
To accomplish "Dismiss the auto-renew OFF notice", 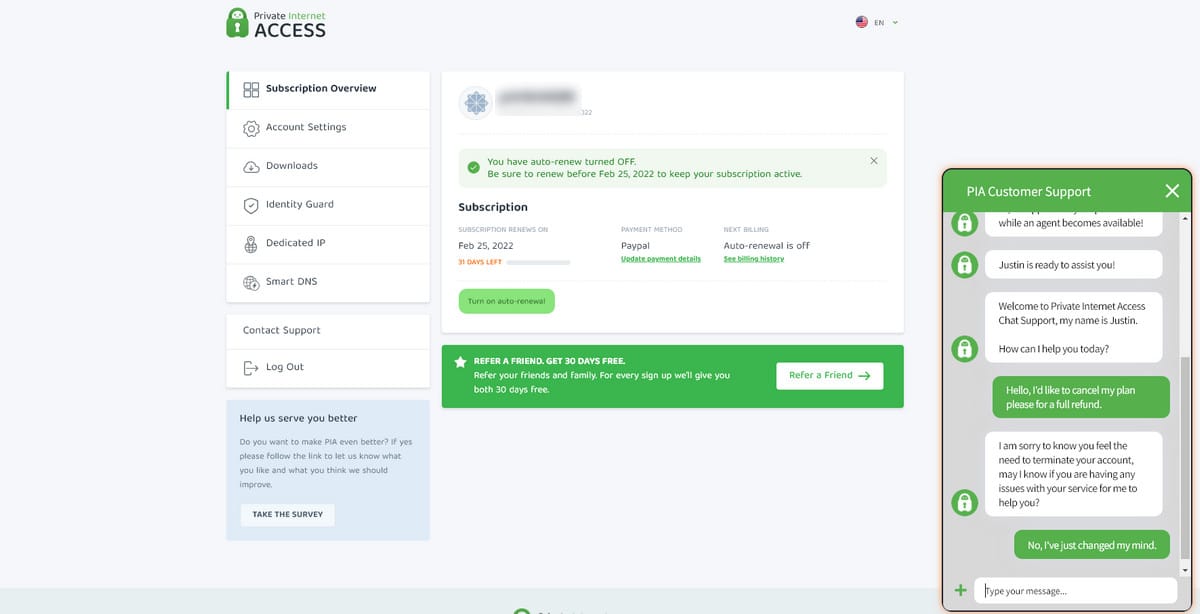I will (874, 160).
